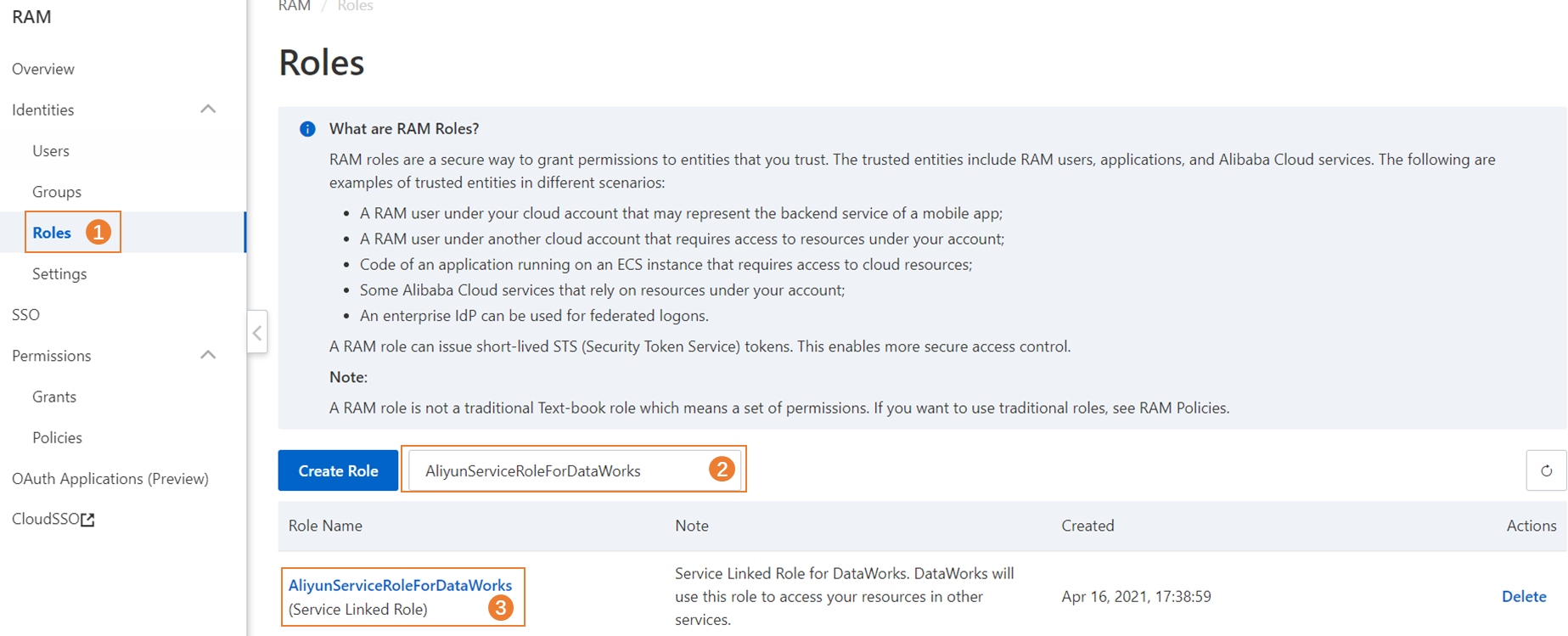Click the created date Apr 16, 2021, 17:38:59
This screenshot has height=636, width=1568.
coord(1136,596)
